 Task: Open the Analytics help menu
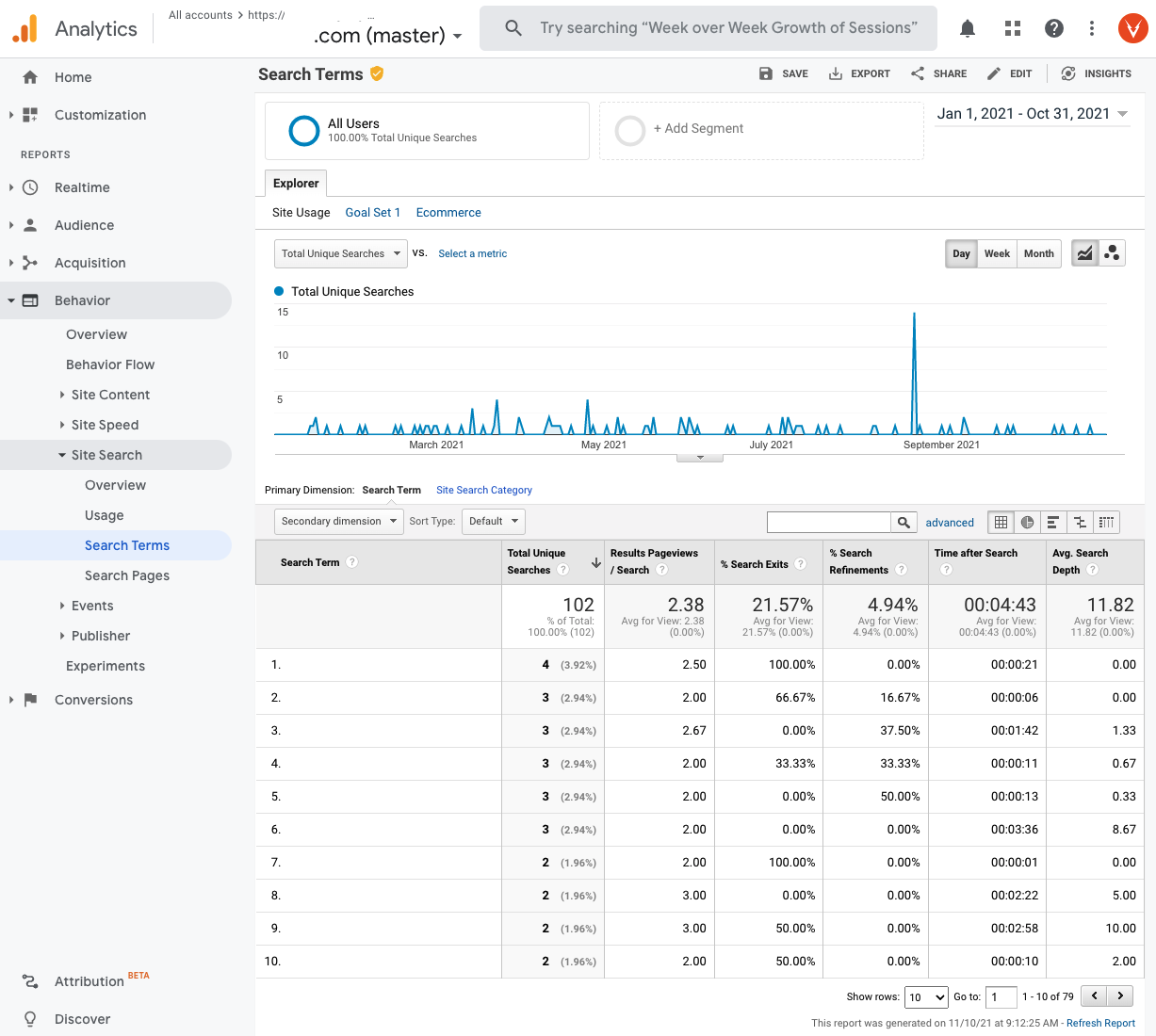1053,27
